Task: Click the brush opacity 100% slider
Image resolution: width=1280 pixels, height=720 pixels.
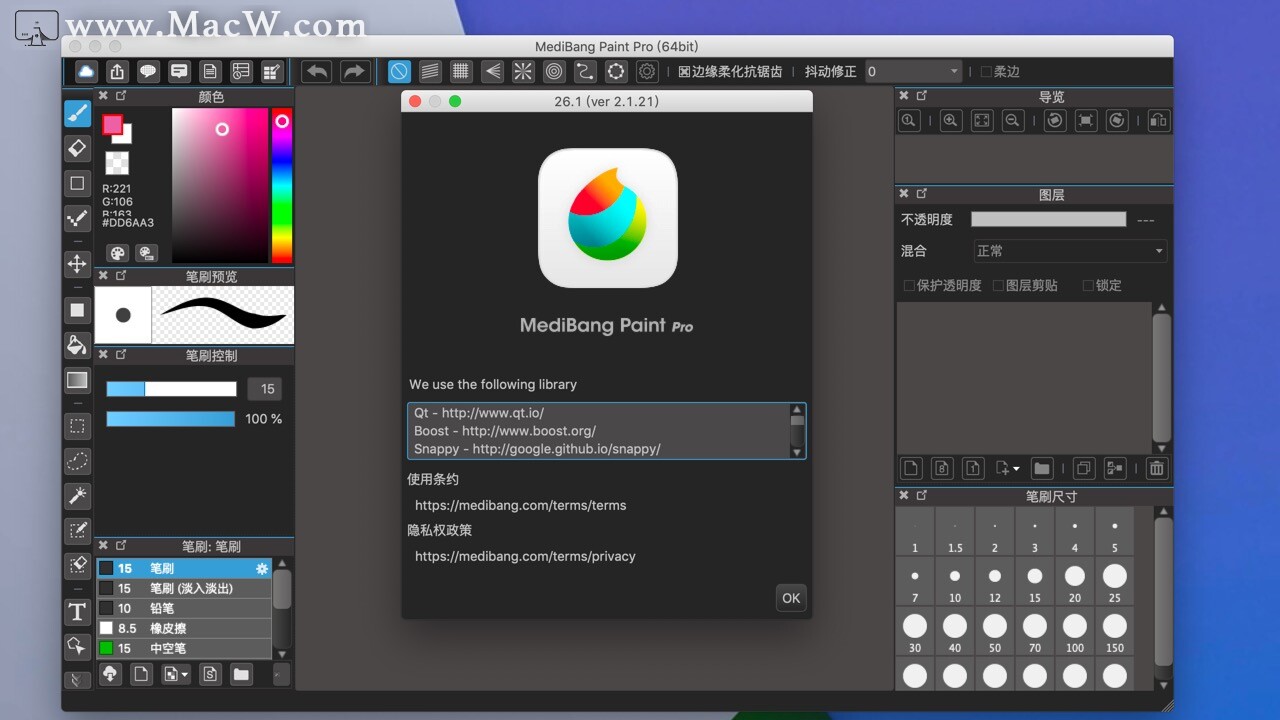Action: click(x=171, y=418)
